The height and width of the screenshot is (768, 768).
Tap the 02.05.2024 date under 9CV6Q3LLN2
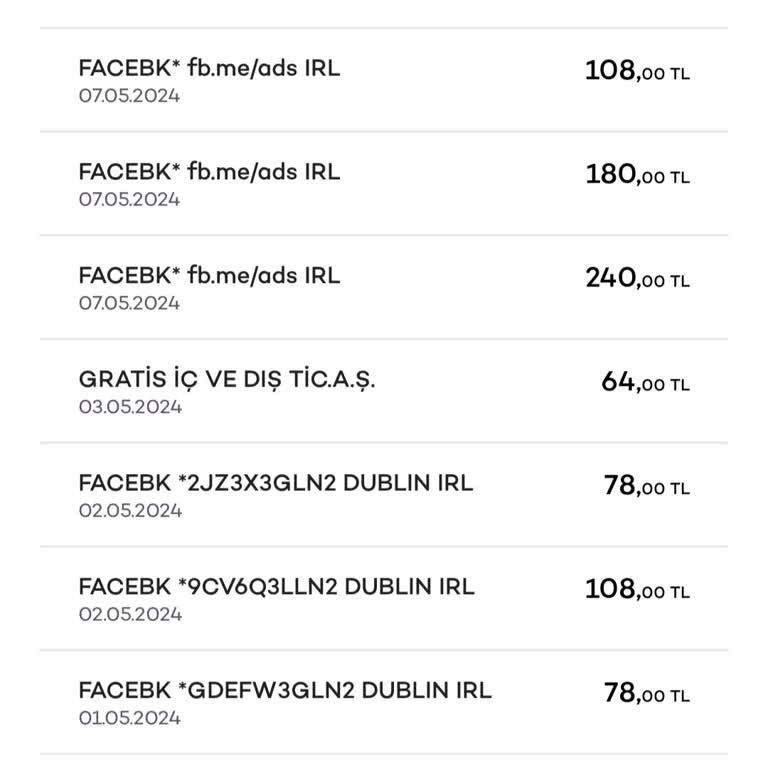point(130,614)
